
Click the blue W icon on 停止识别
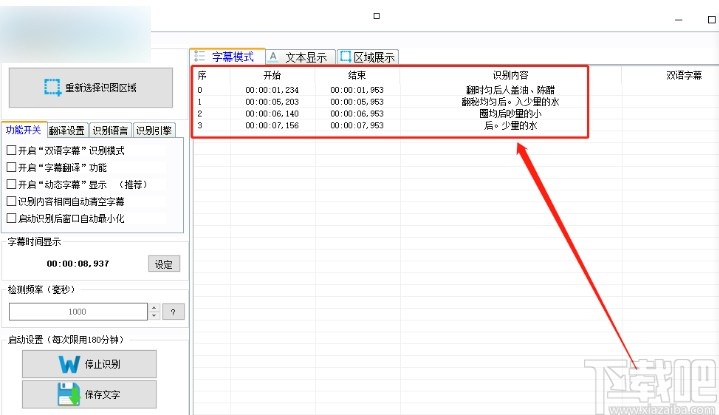click(x=69, y=364)
